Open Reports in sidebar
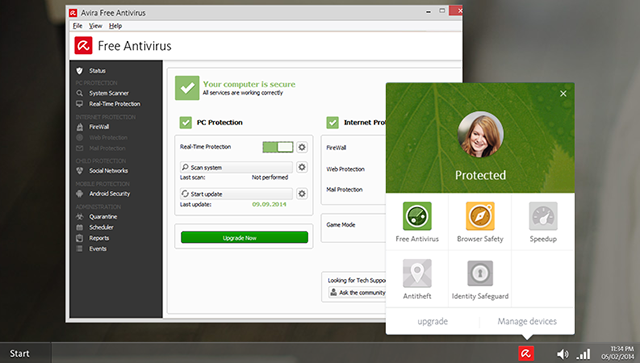The image size is (640, 363). pos(99,238)
